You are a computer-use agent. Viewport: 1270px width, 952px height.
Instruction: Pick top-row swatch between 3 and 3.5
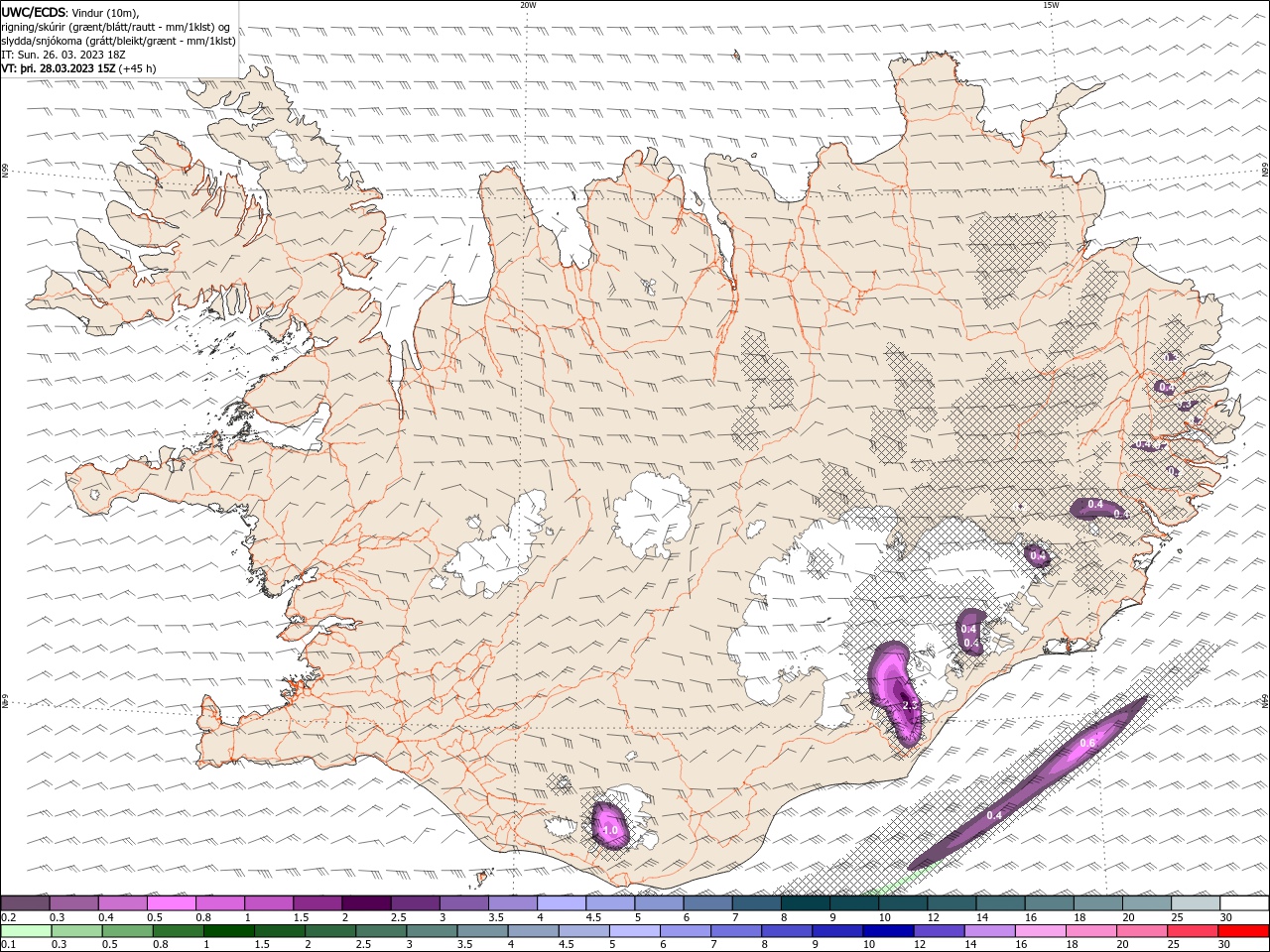pyautogui.click(x=463, y=902)
